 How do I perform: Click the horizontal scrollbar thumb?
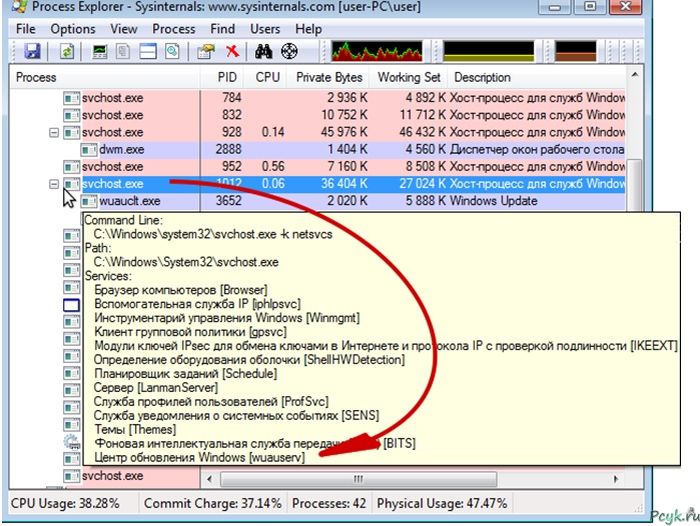[358, 479]
